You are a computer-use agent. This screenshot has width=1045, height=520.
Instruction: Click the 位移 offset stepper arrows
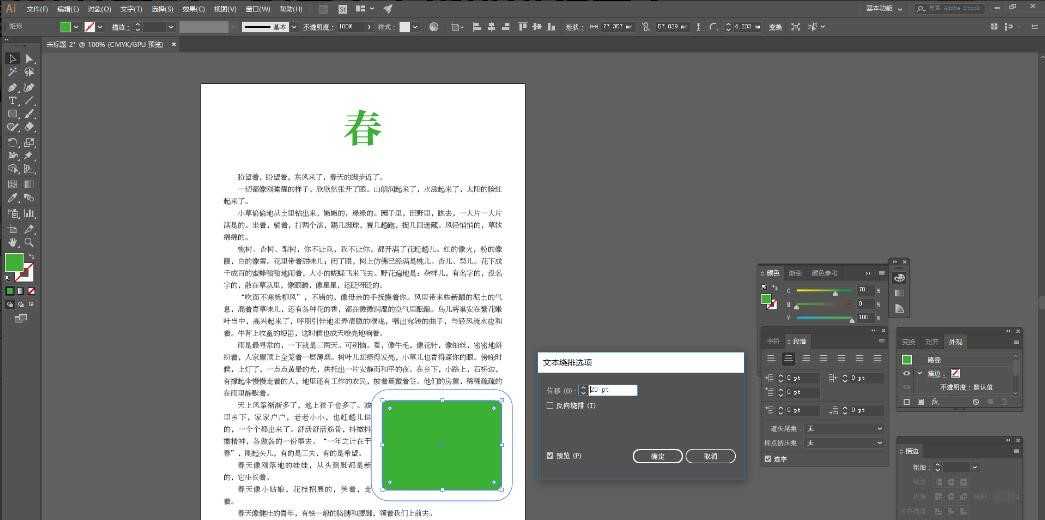pyautogui.click(x=582, y=390)
